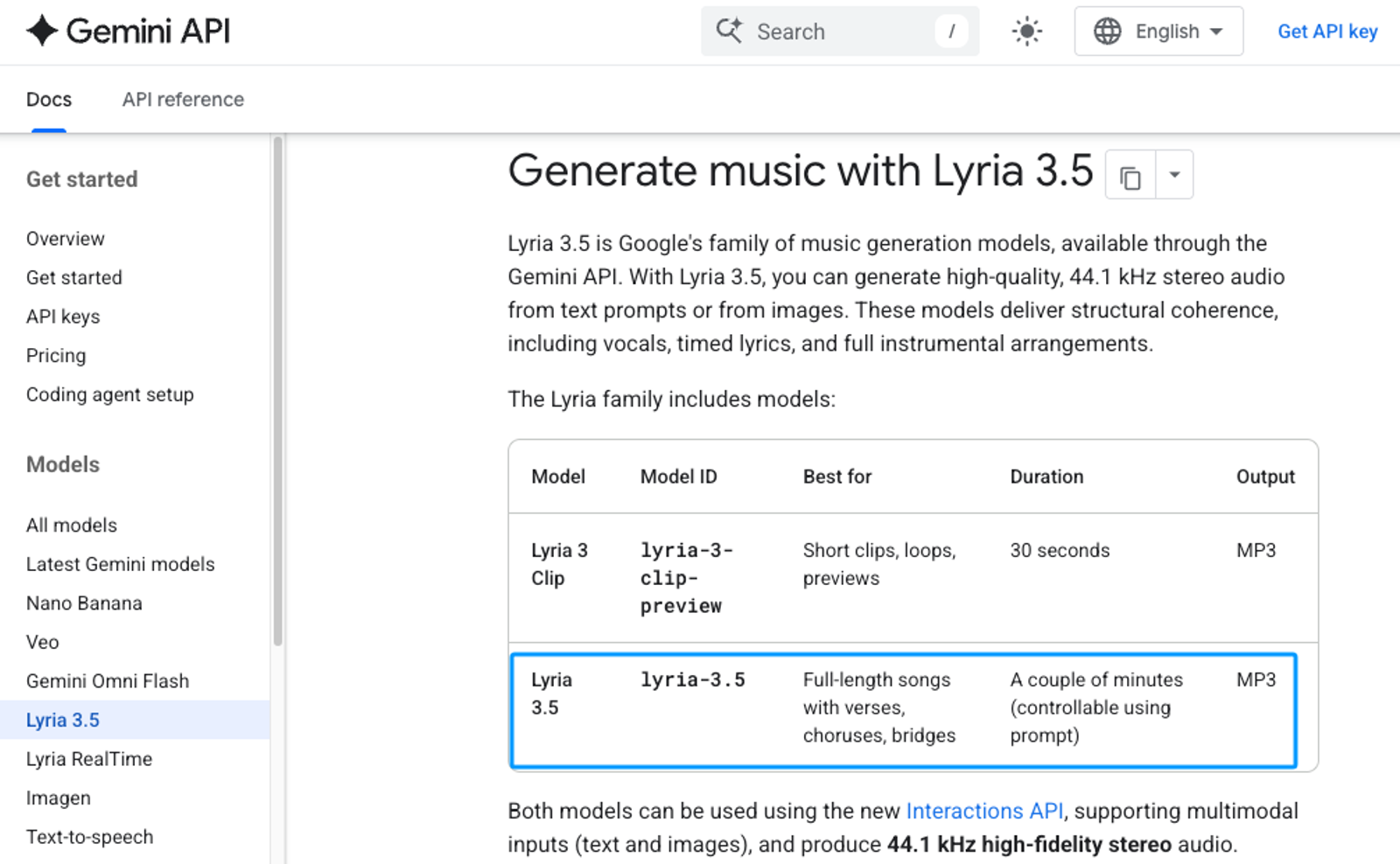
Task: Open copy options dropdown arrow beside title
Action: pos(1175,175)
